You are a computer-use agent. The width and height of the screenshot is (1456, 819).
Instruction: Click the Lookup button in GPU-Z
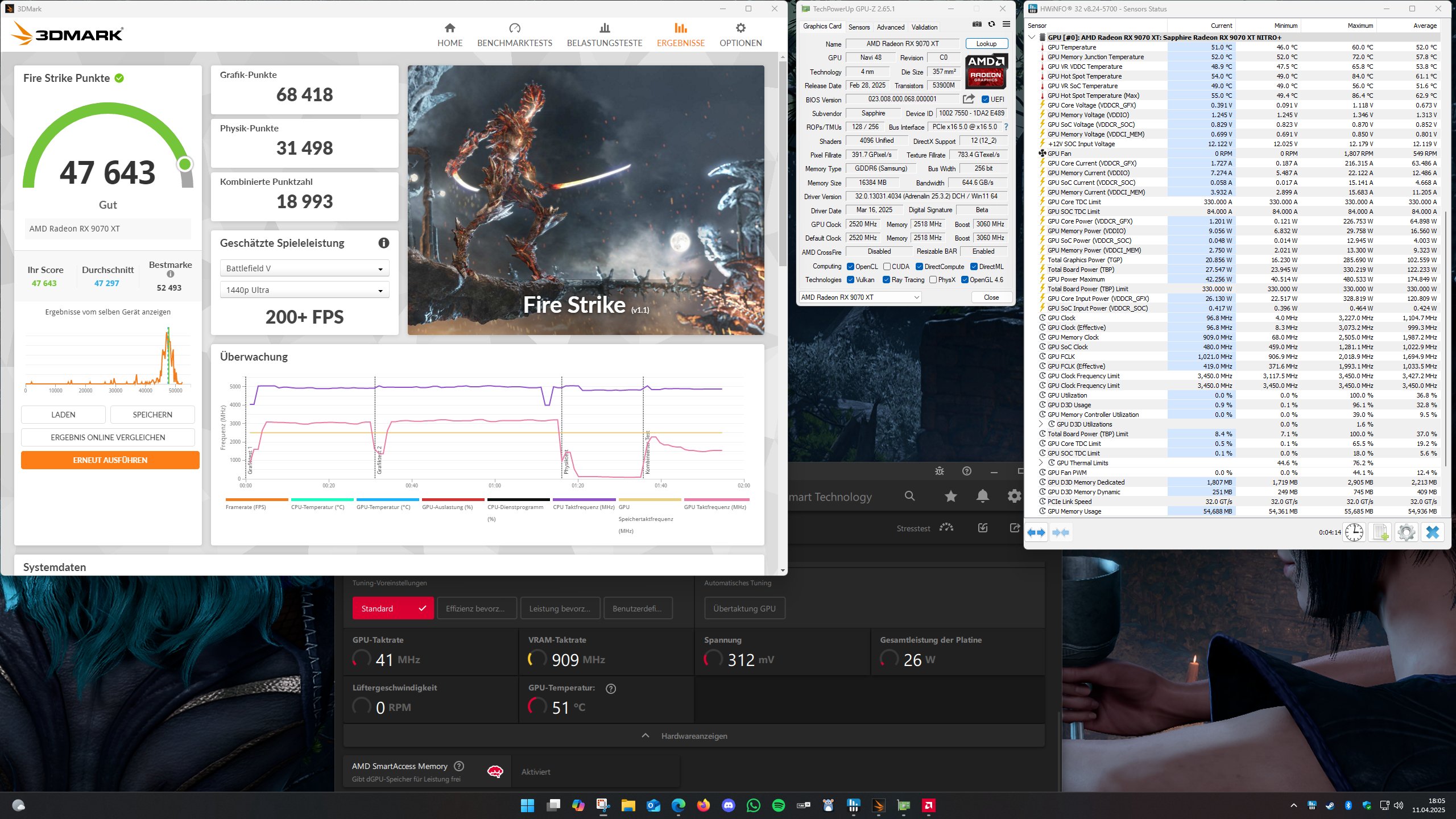tap(986, 44)
